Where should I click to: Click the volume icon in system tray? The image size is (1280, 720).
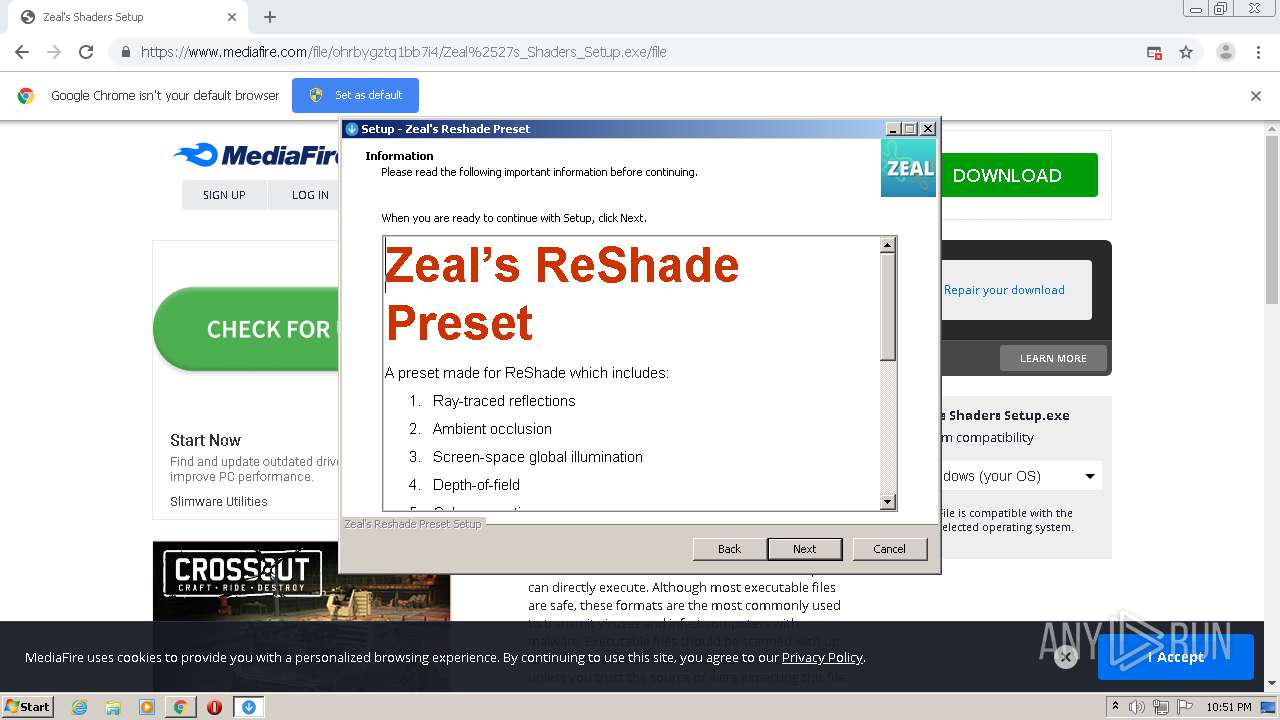(1137, 707)
